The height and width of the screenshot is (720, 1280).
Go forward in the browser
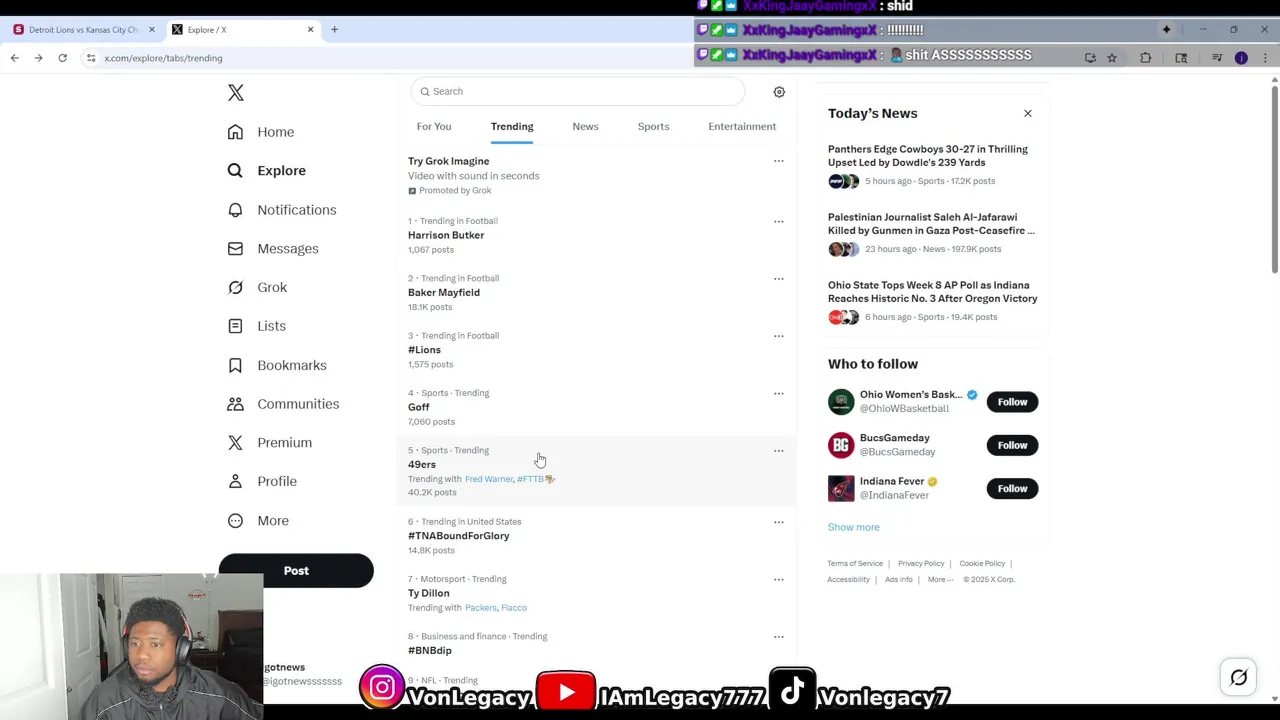point(38,58)
